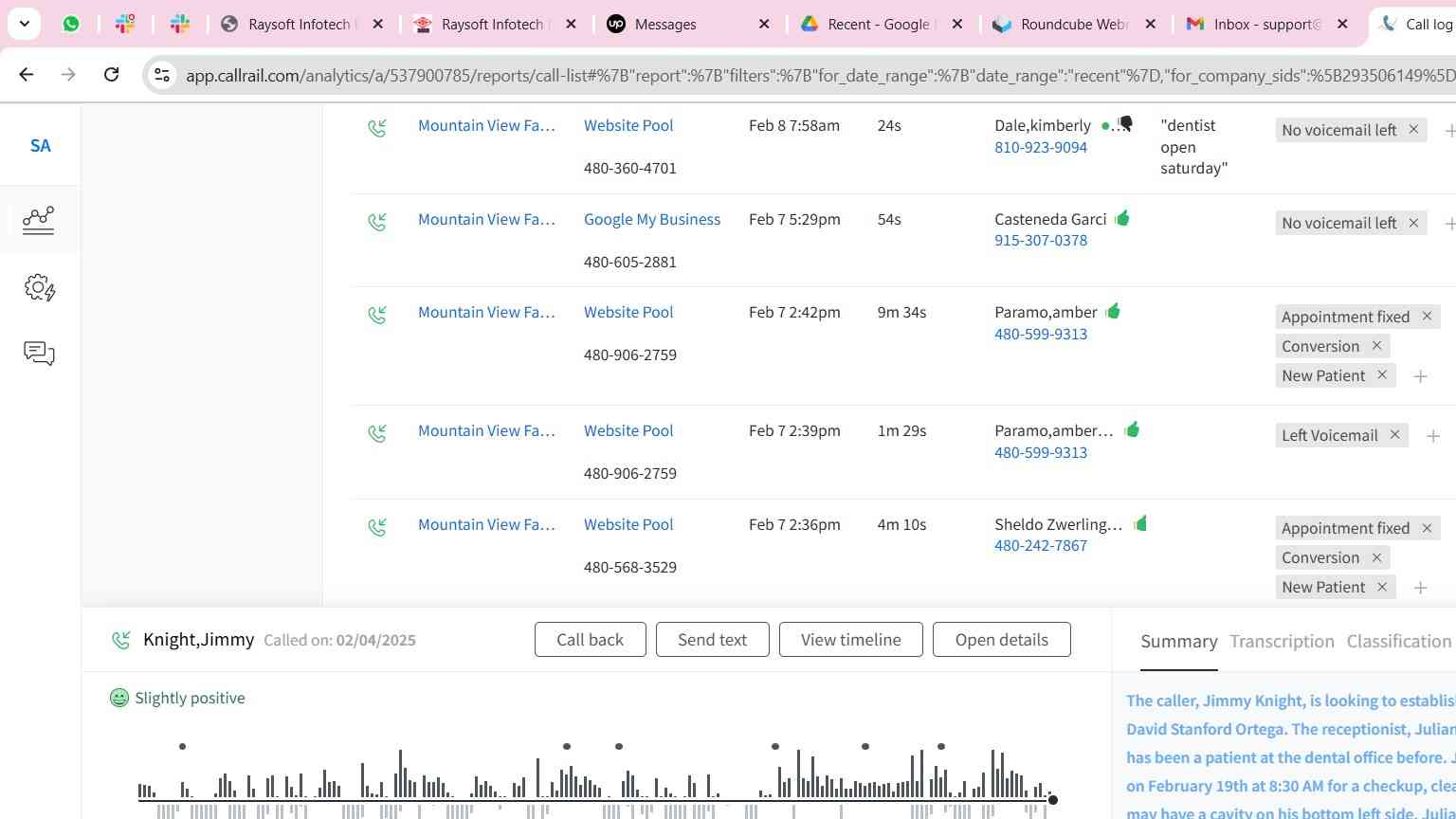Click the Send text button
This screenshot has height=819, width=1456.
712,640
